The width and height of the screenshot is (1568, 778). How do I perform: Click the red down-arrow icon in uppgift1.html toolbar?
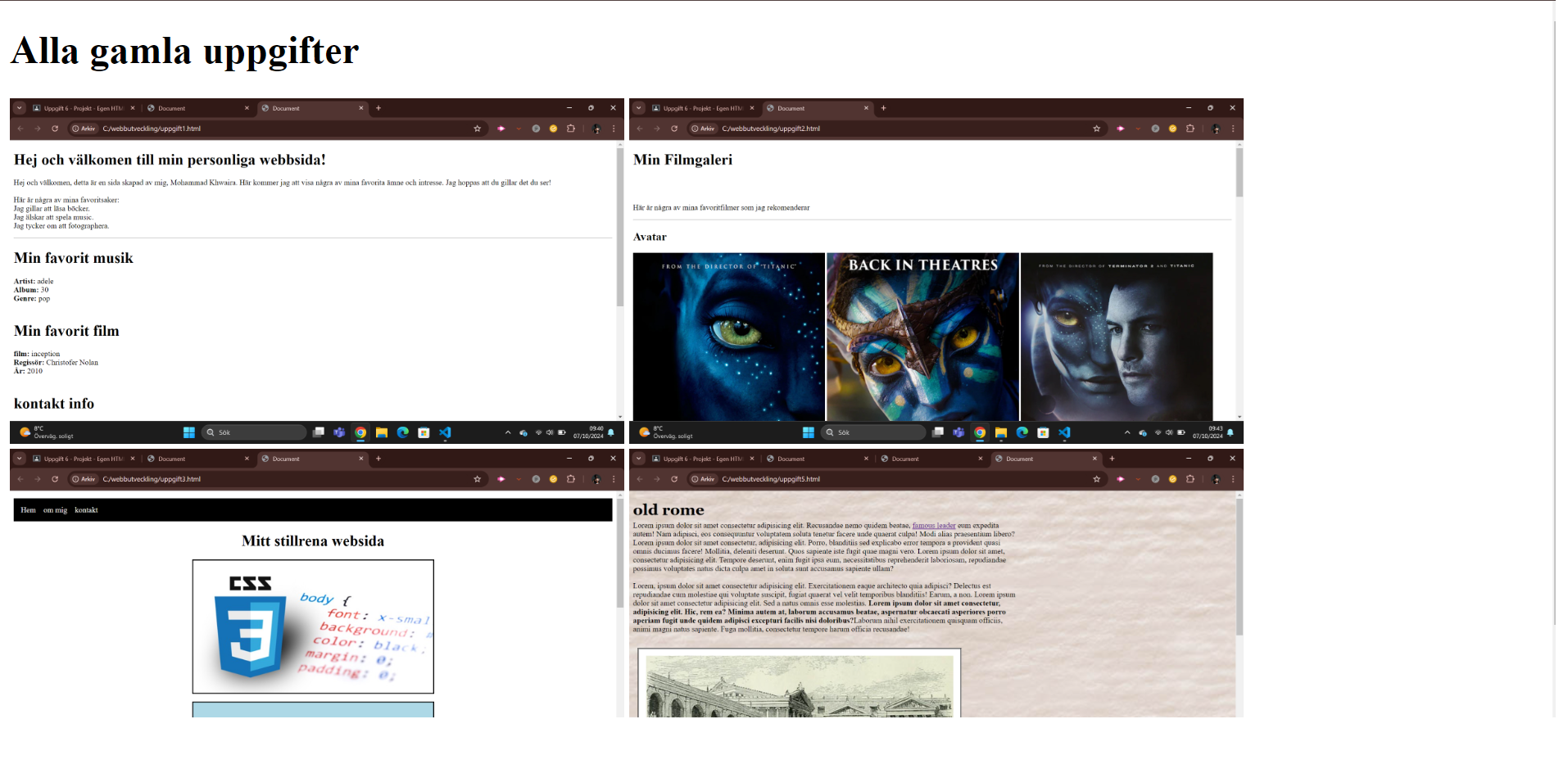[519, 129]
